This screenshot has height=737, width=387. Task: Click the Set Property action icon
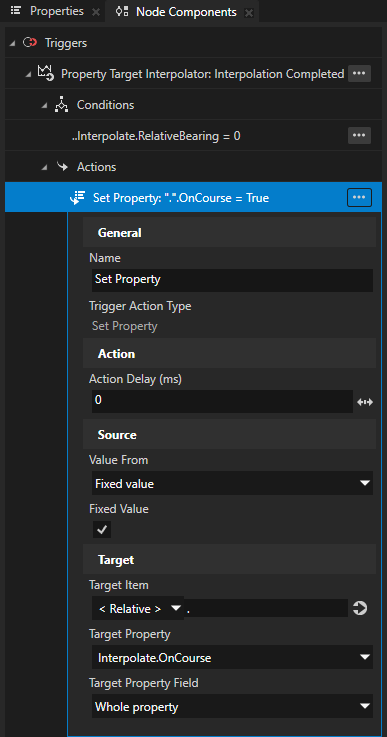pos(77,198)
